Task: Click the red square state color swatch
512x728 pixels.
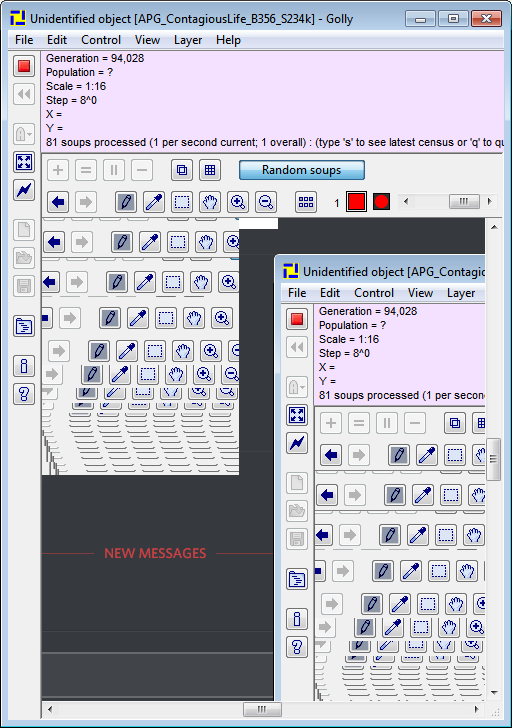Action: pyautogui.click(x=356, y=202)
